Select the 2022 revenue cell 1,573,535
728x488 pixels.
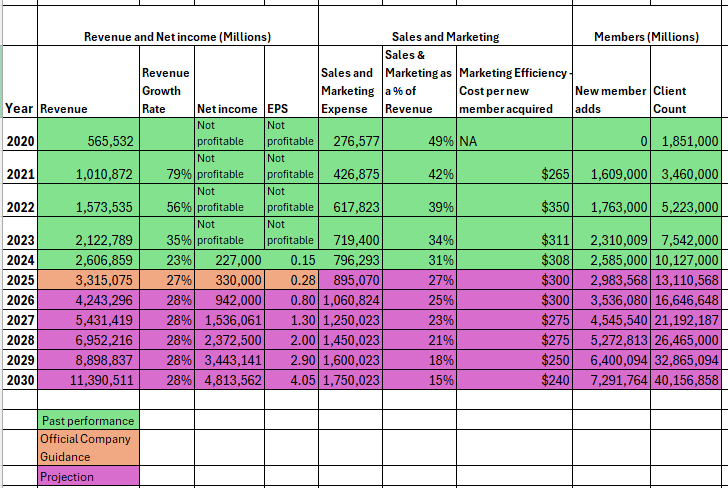88,200
